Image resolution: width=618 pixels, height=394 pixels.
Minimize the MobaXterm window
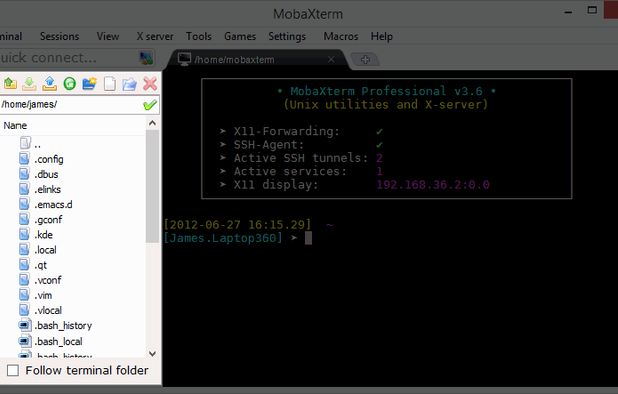(x=568, y=12)
